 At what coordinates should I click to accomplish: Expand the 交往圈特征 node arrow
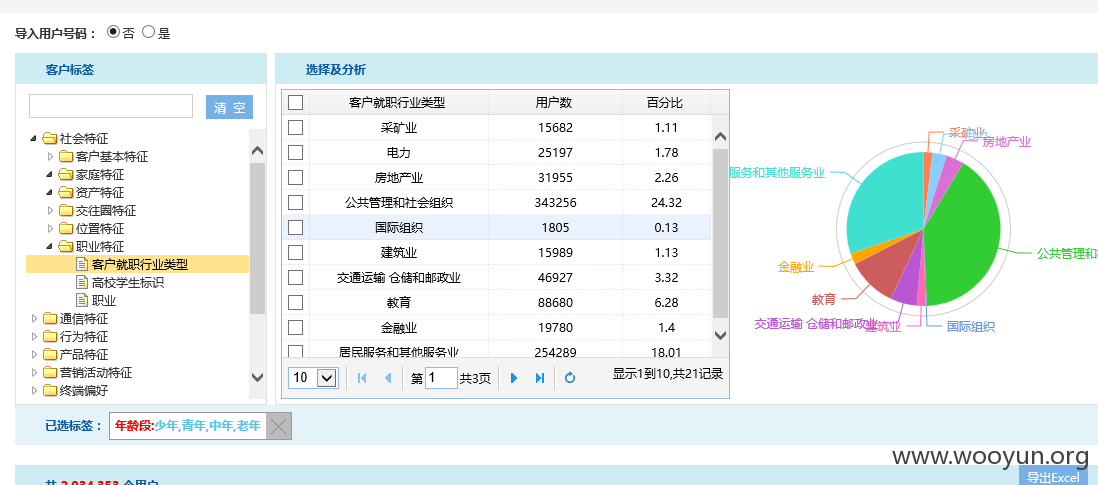pos(50,210)
